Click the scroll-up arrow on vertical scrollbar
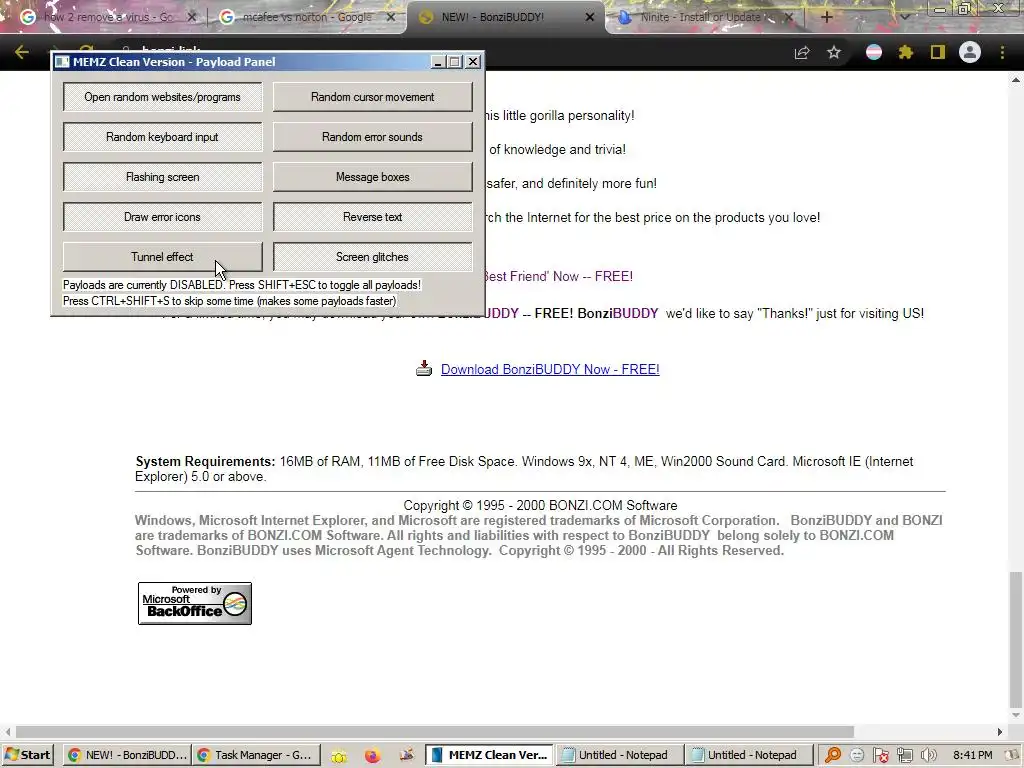The height and width of the screenshot is (768, 1024). pos(1016,80)
